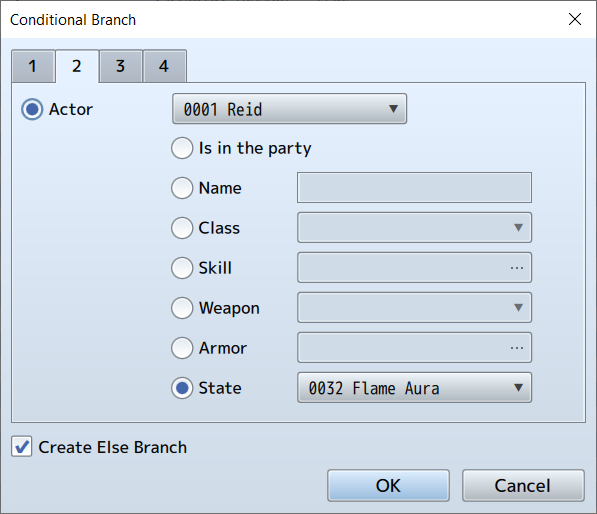Choose the Is in the party option
Image resolution: width=597 pixels, height=514 pixels.
pyautogui.click(x=182, y=148)
